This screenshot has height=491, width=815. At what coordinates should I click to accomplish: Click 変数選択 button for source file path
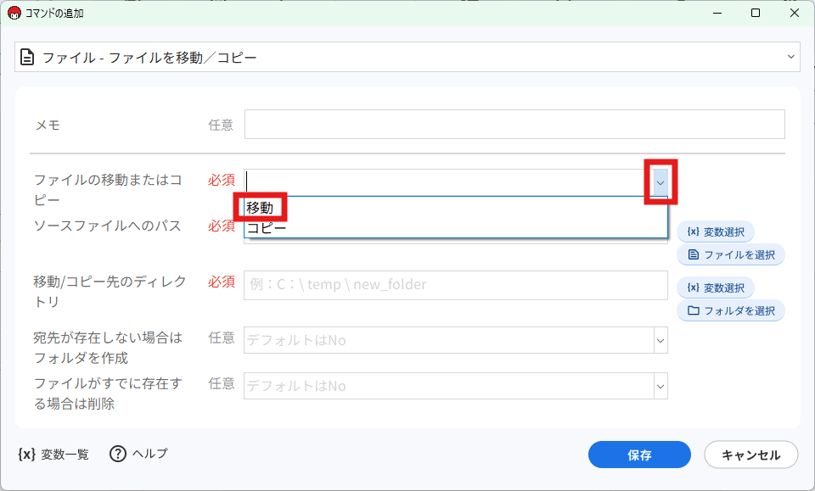pyautogui.click(x=716, y=232)
